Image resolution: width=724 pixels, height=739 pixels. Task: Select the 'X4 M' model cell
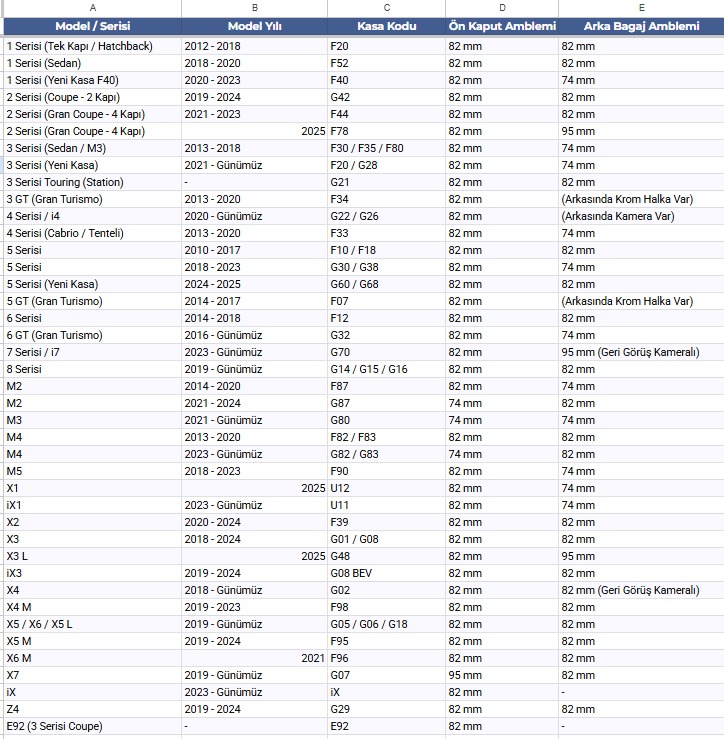tap(92, 607)
